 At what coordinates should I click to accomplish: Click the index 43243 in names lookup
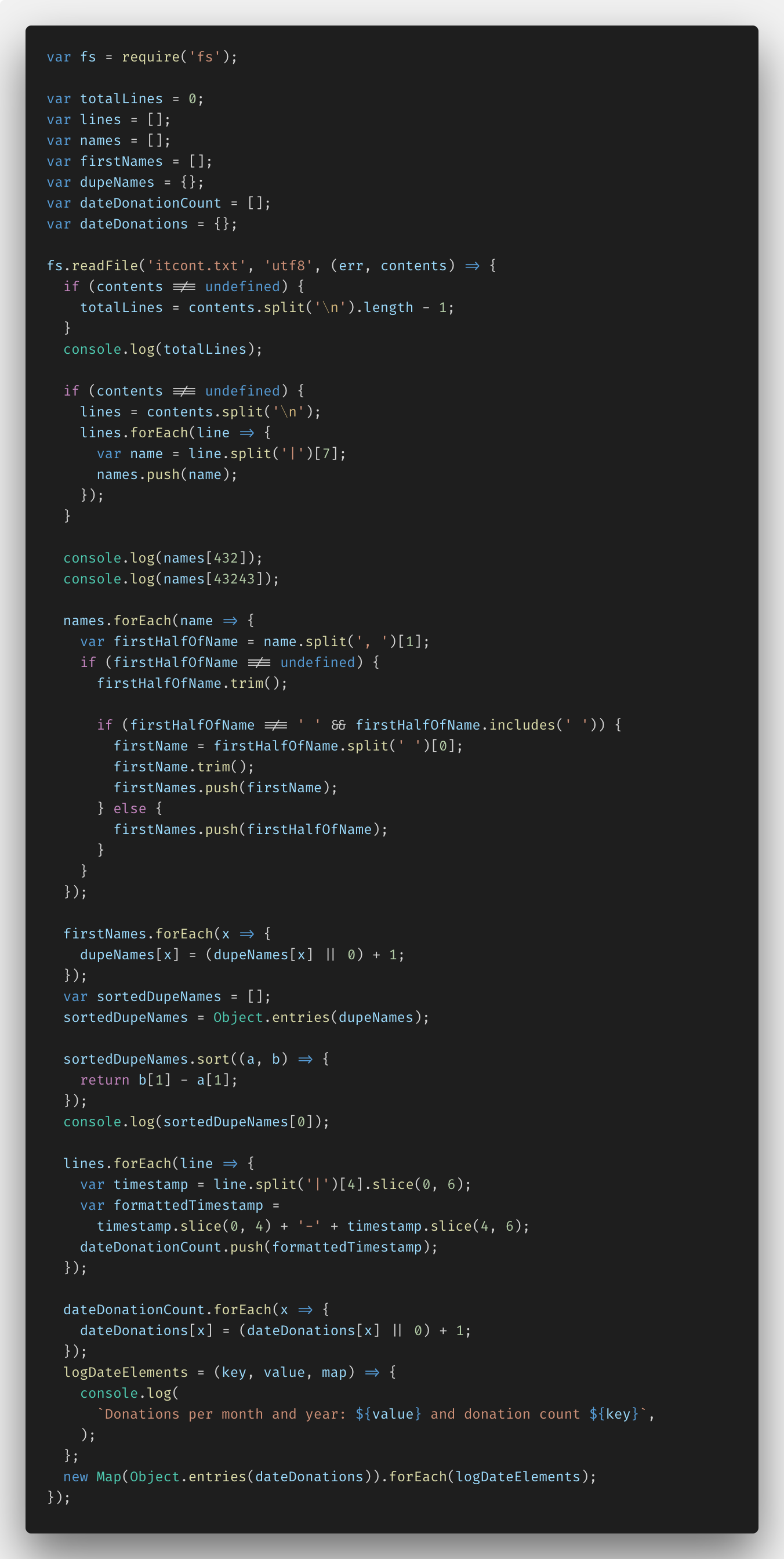[x=234, y=579]
